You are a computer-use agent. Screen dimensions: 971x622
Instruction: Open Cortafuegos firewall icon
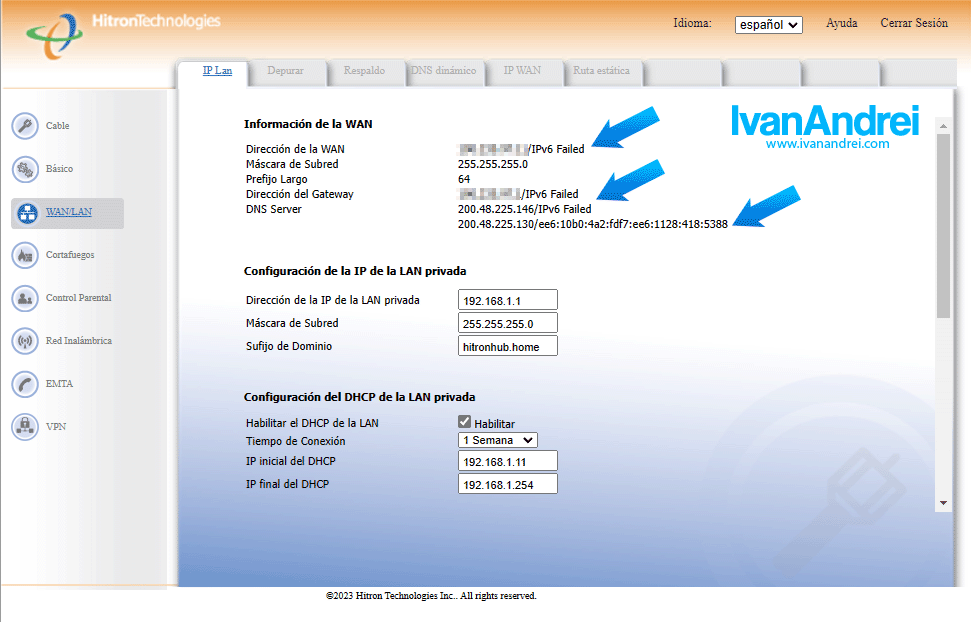coord(25,255)
